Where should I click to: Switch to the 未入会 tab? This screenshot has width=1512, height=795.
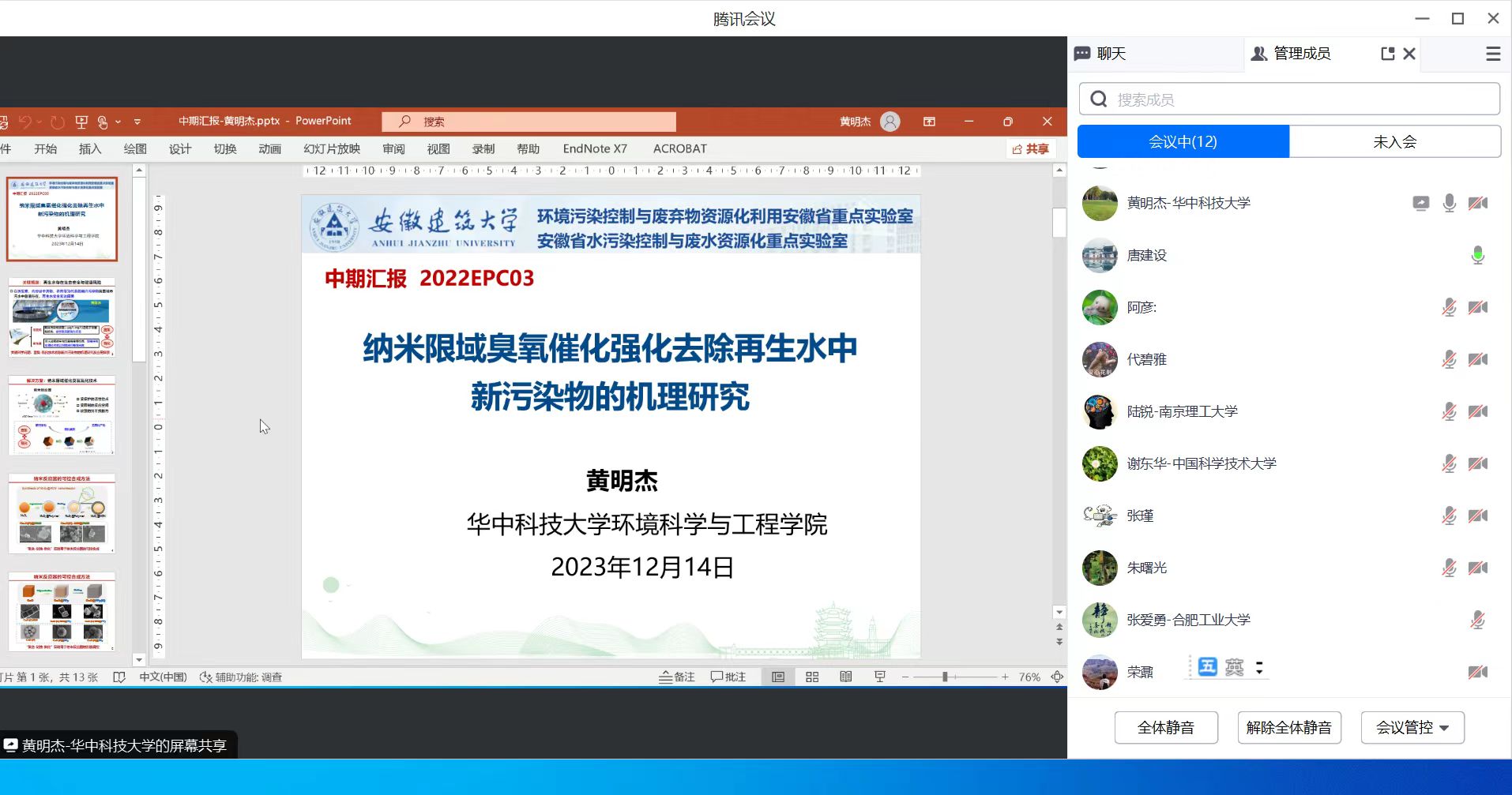click(1394, 142)
